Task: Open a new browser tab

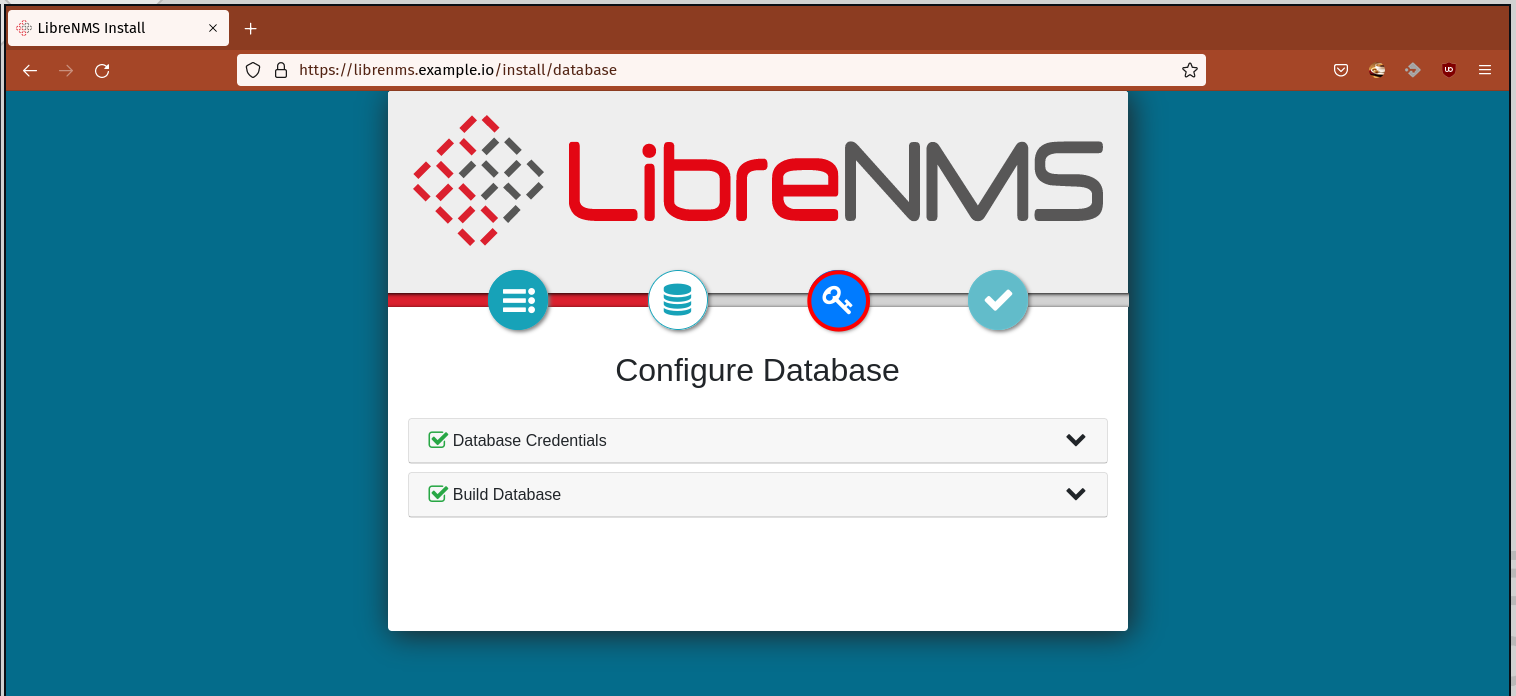Action: [x=251, y=28]
